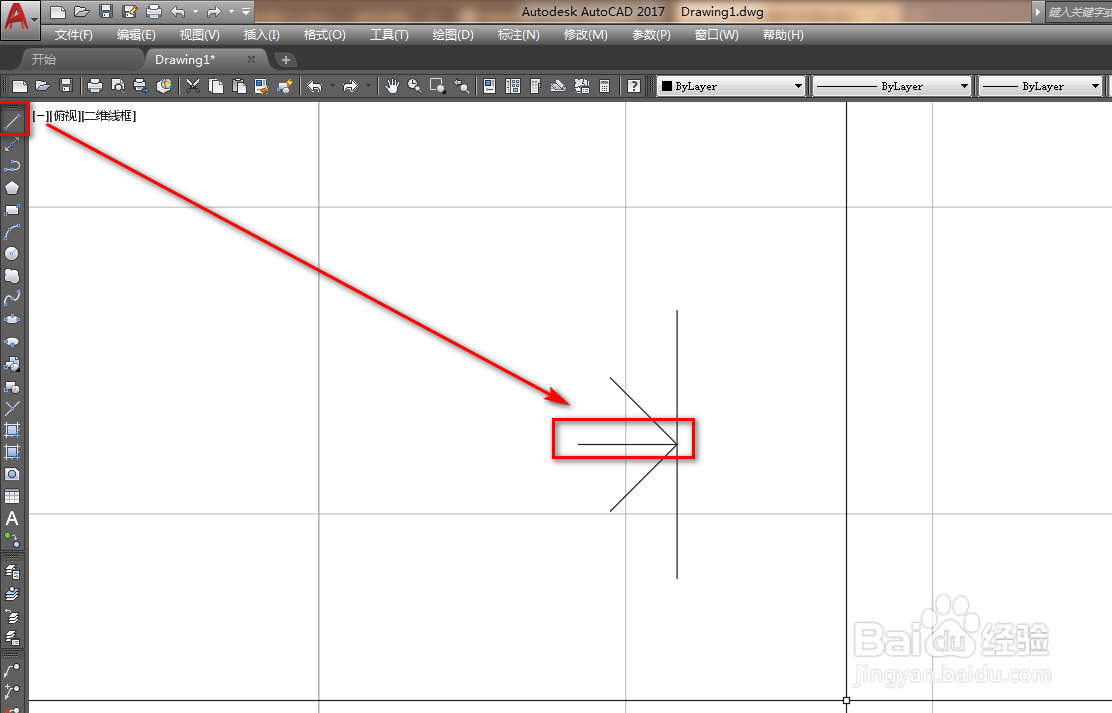This screenshot has height=713, width=1112.
Task: Open the Markup Set Manager icon
Action: [582, 87]
